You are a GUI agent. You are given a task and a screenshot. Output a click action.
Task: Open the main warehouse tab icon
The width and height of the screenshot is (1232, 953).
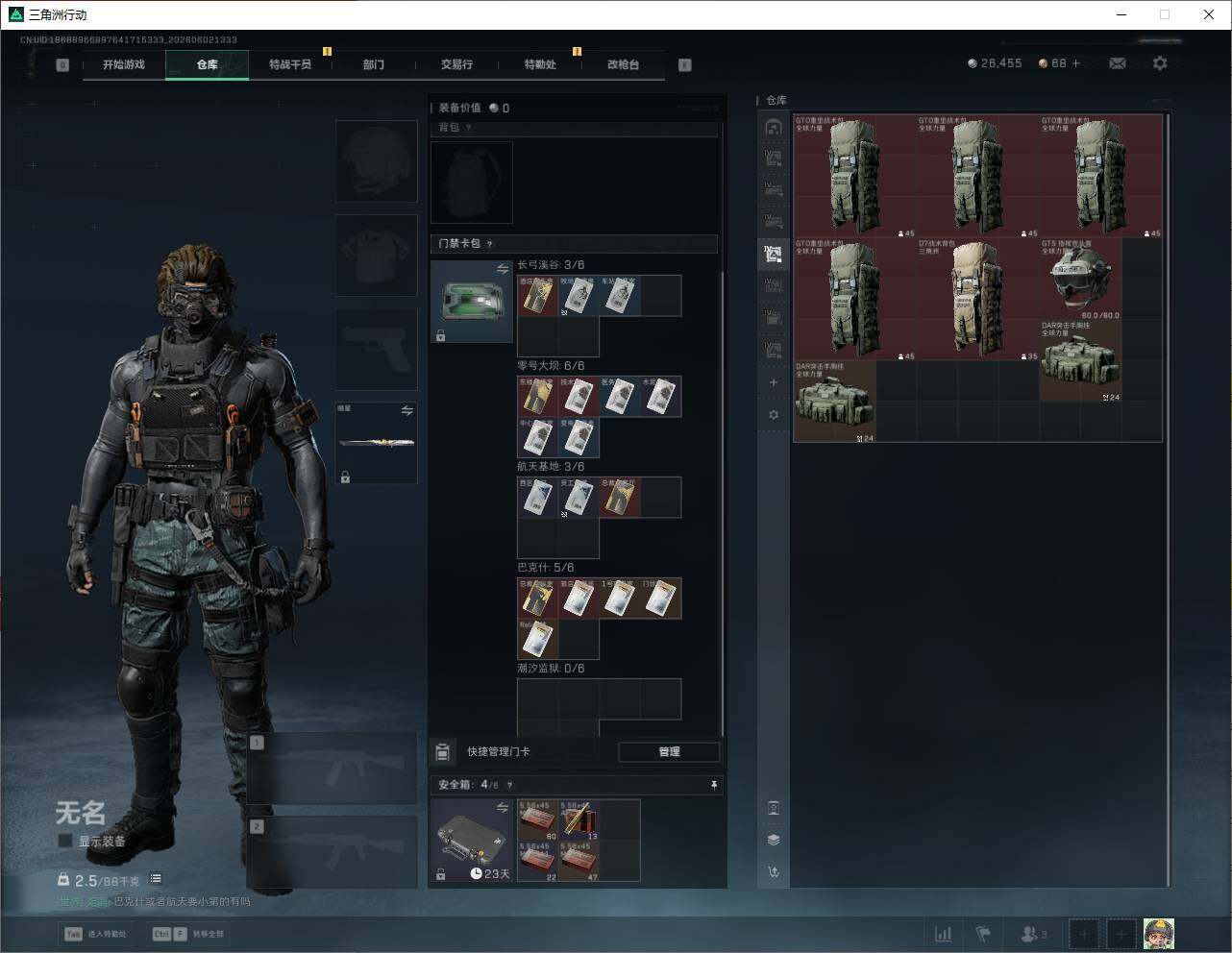click(x=774, y=127)
